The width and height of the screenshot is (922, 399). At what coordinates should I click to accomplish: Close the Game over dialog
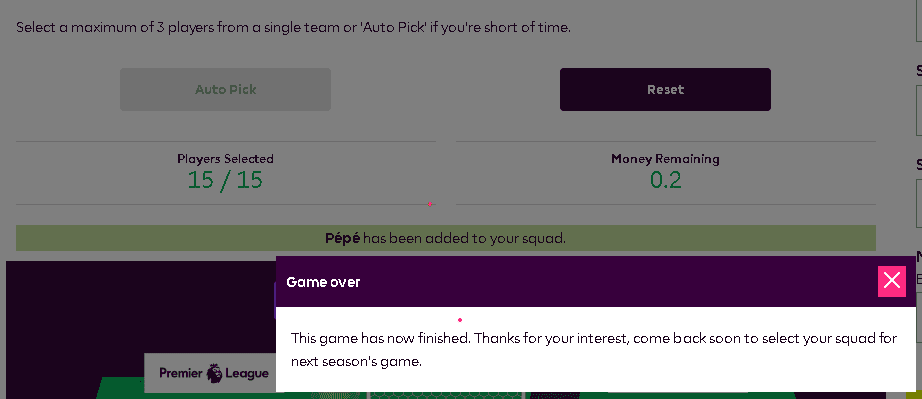[891, 281]
